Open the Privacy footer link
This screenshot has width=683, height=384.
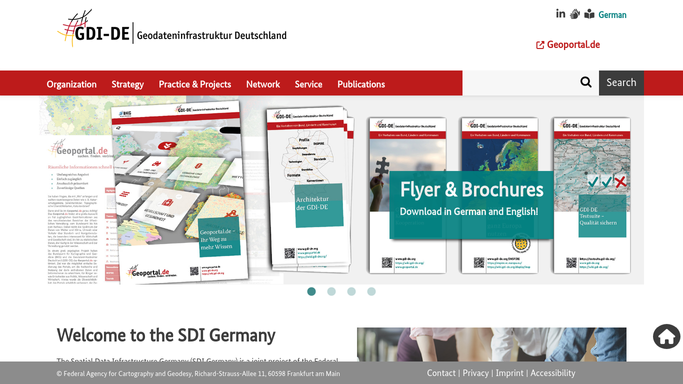tap(476, 373)
